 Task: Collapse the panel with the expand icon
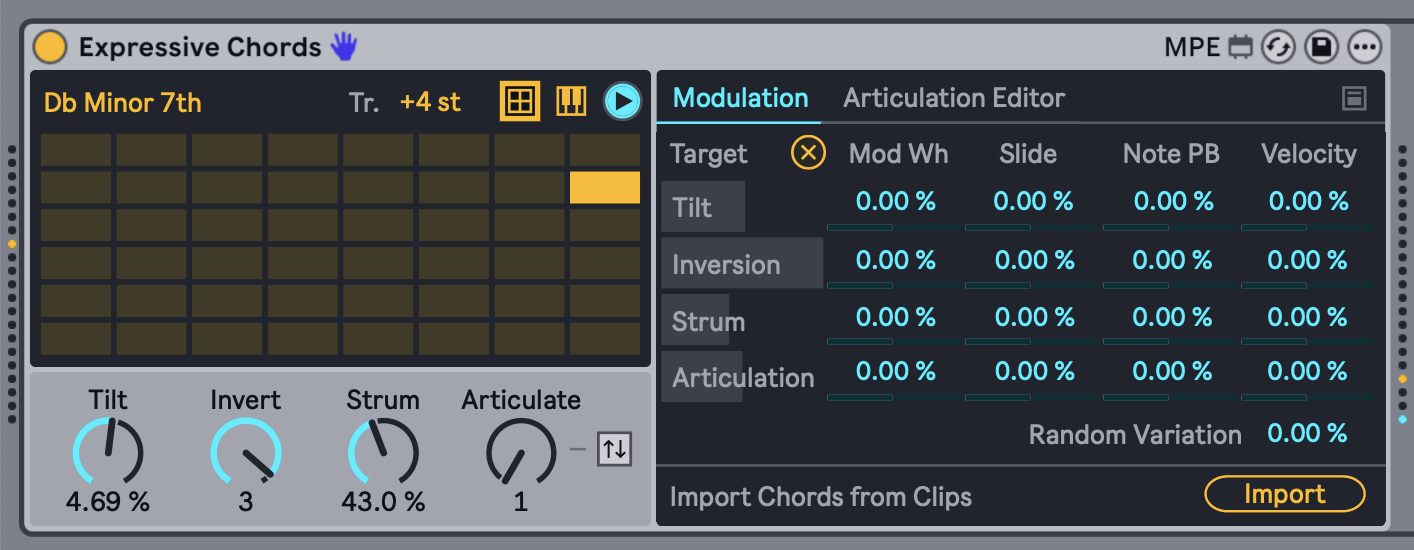click(1355, 98)
